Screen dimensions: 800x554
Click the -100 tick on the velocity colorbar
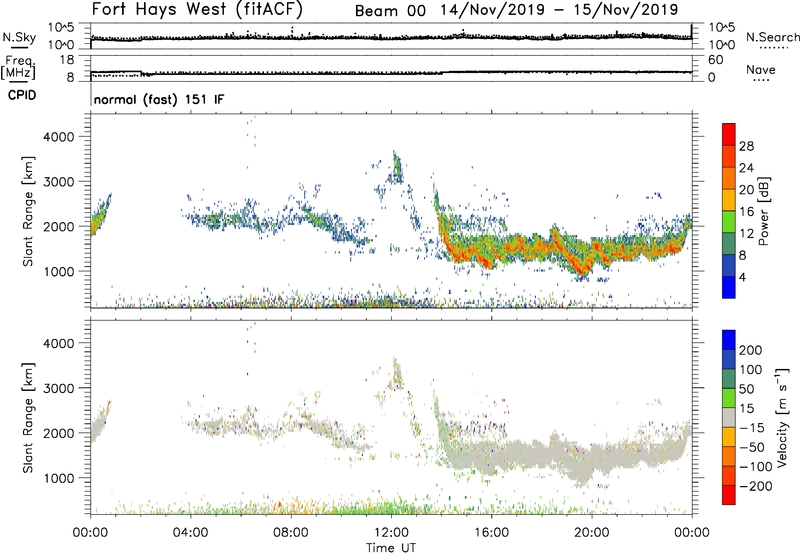tap(756, 467)
